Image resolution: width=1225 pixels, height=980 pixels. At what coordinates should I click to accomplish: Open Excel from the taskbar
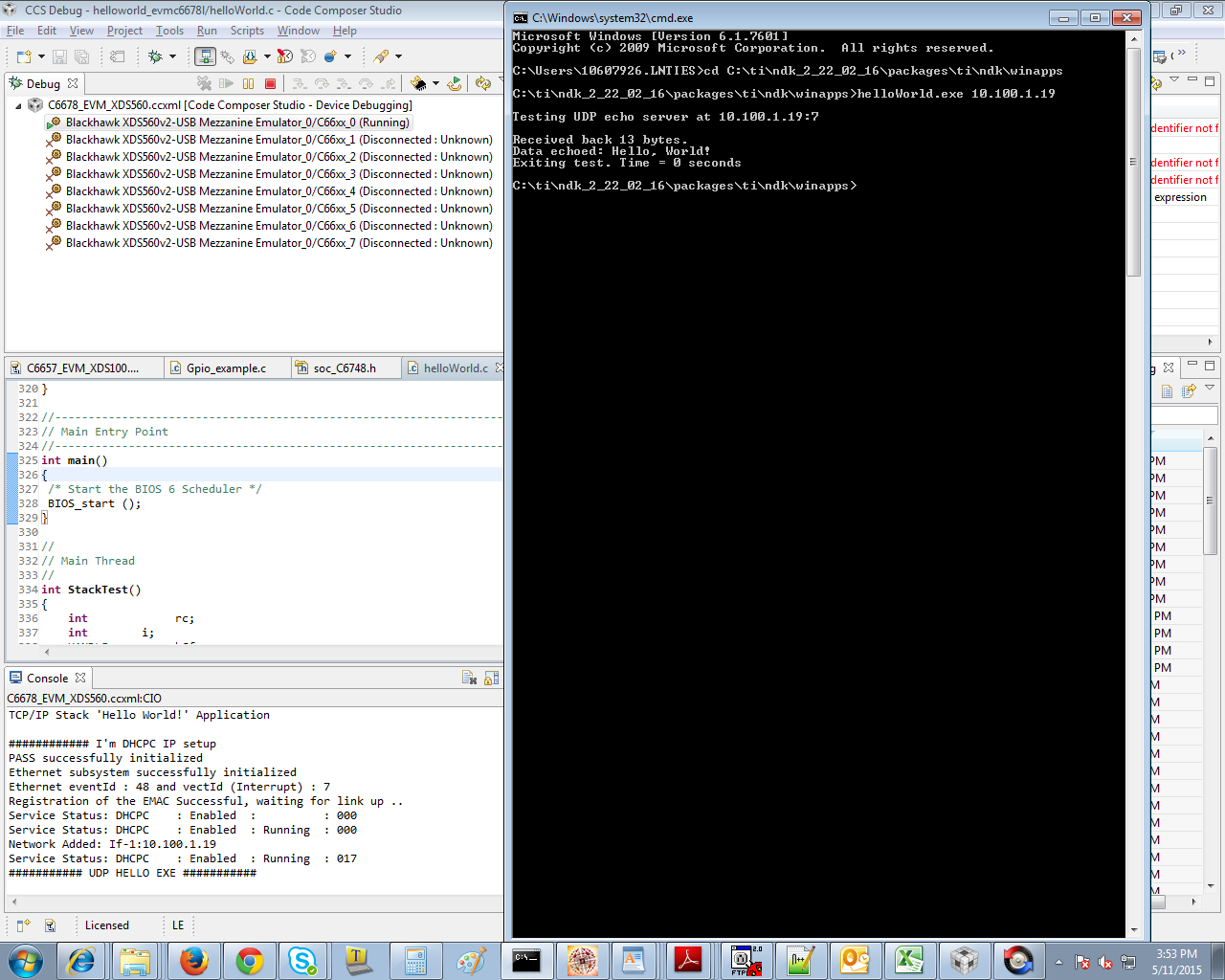pos(909,960)
